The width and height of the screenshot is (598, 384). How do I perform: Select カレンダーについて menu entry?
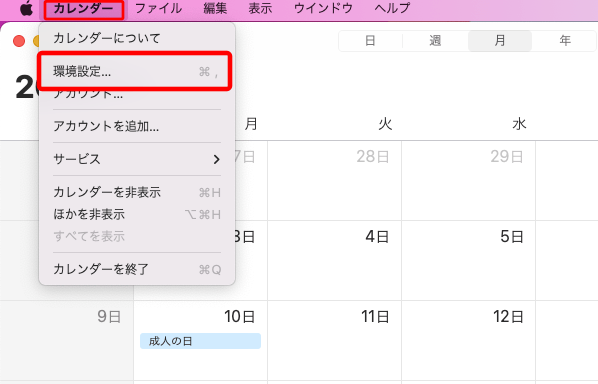[x=137, y=38]
